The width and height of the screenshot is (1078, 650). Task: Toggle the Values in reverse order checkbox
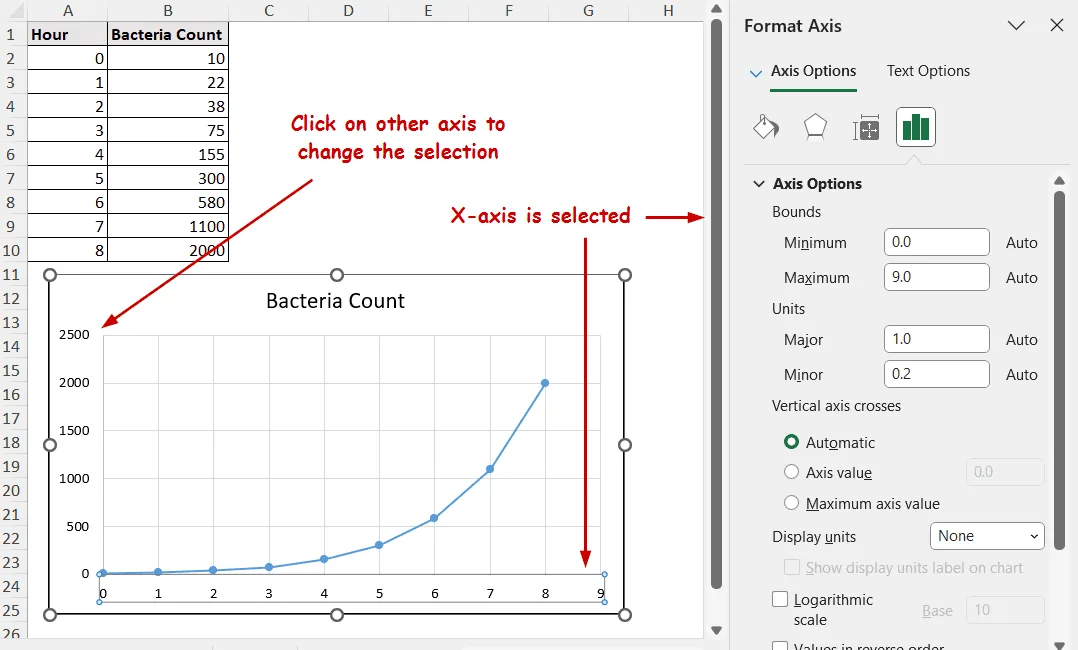coord(780,647)
